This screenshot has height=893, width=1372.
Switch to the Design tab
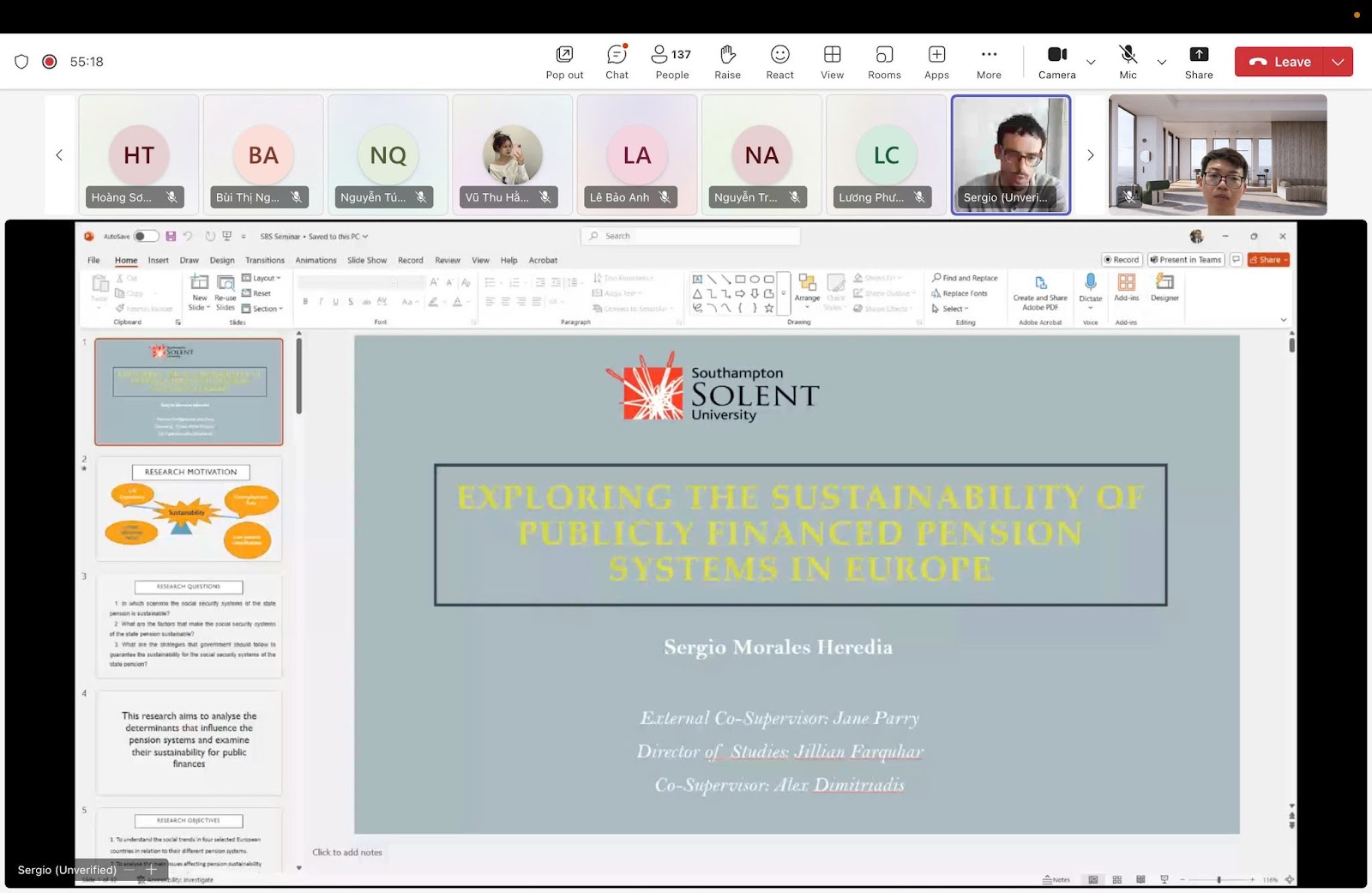[x=222, y=260]
